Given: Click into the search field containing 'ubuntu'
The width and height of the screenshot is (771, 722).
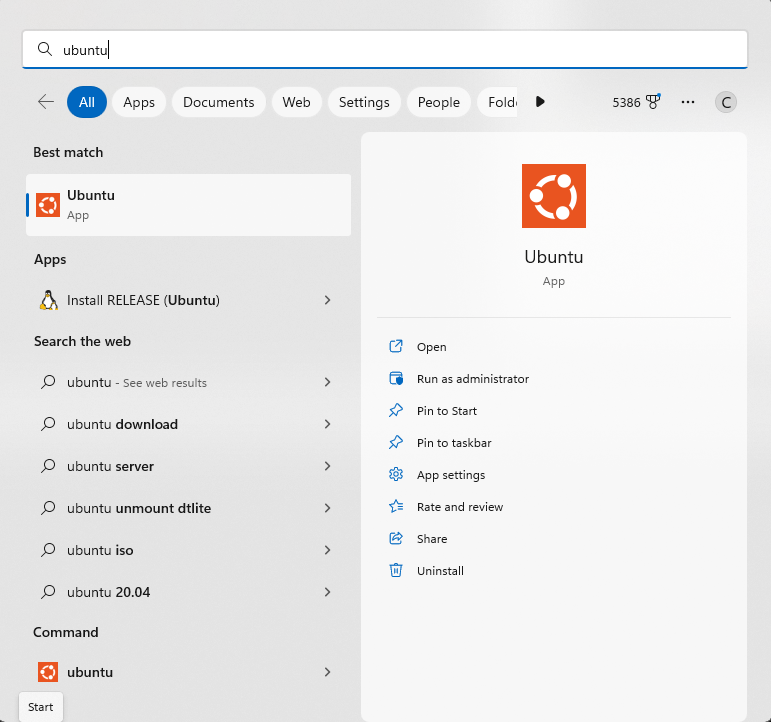Looking at the screenshot, I should (x=385, y=50).
